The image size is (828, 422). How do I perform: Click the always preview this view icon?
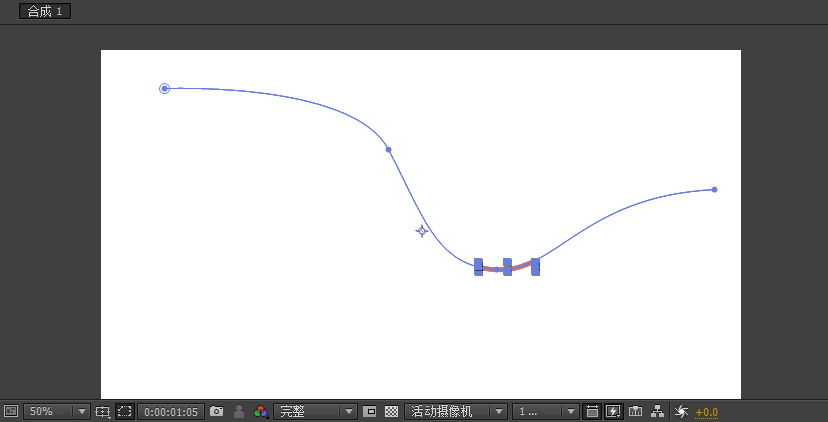coord(11,411)
